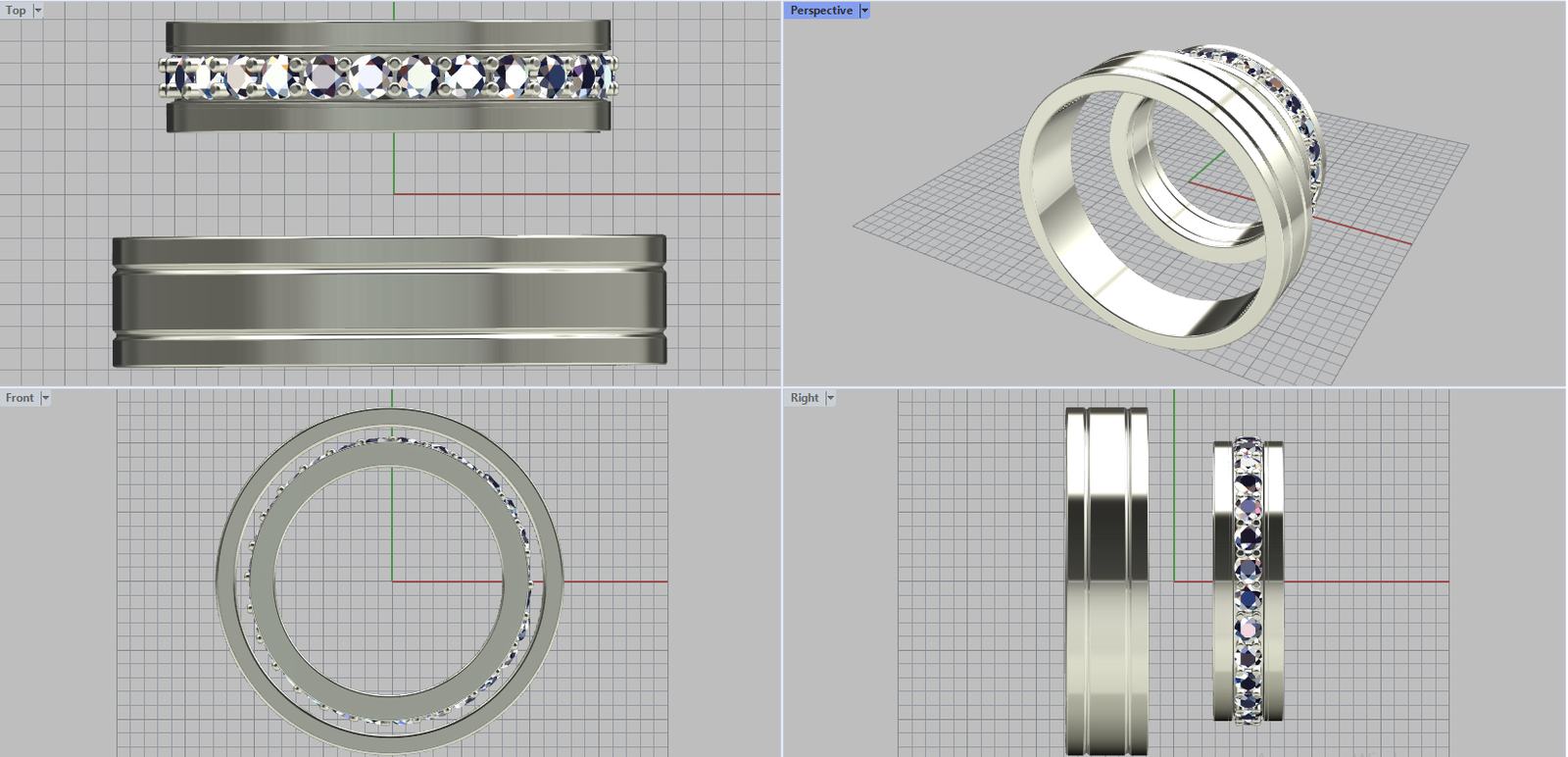
Task: Select the plain band in Right viewport
Action: 1105,580
